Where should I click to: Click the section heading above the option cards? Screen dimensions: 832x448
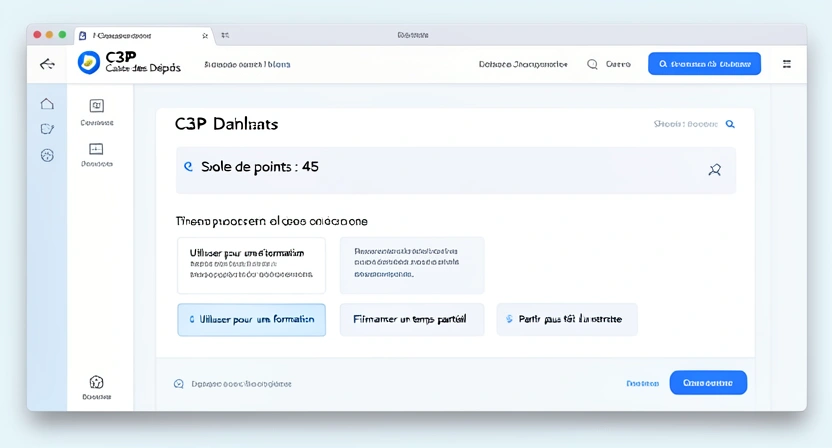tap(272, 221)
